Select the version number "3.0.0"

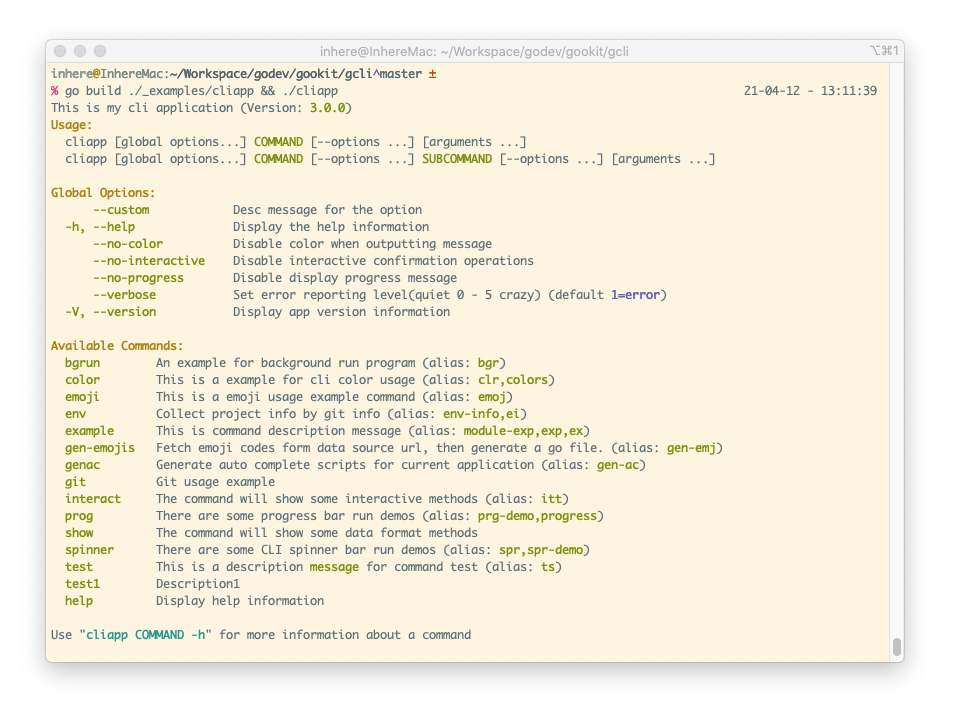pyautogui.click(x=326, y=107)
